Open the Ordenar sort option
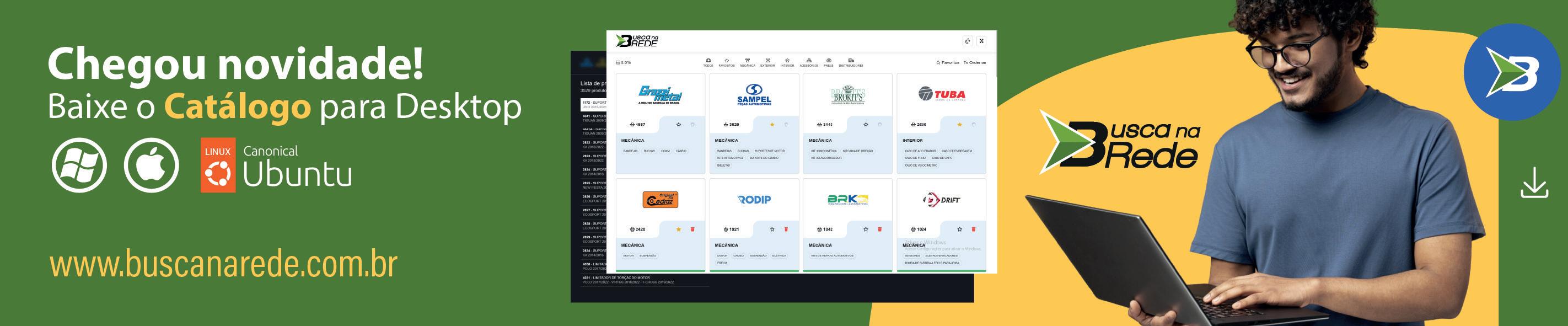 (975, 62)
